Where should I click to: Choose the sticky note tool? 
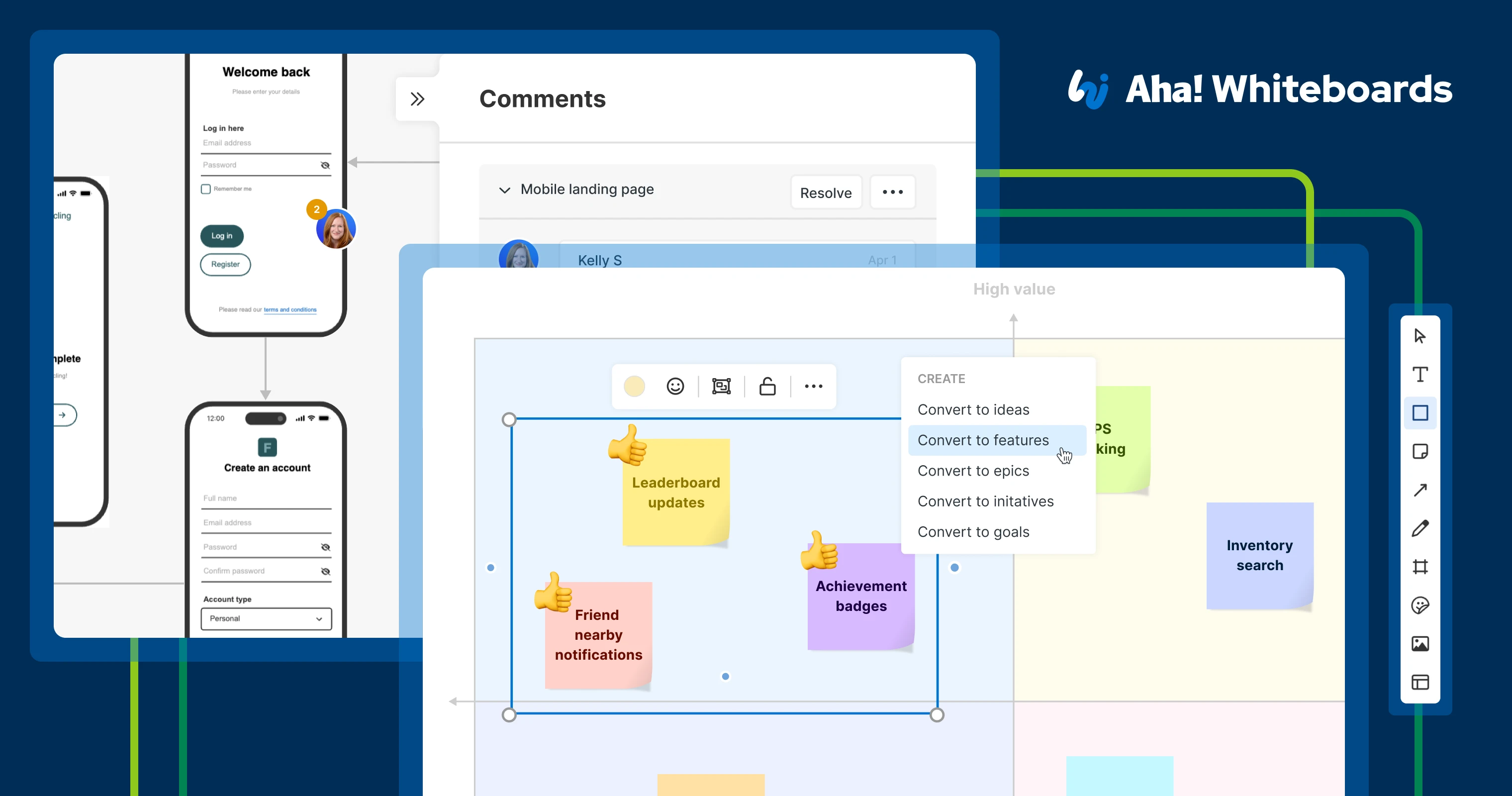(1420, 451)
